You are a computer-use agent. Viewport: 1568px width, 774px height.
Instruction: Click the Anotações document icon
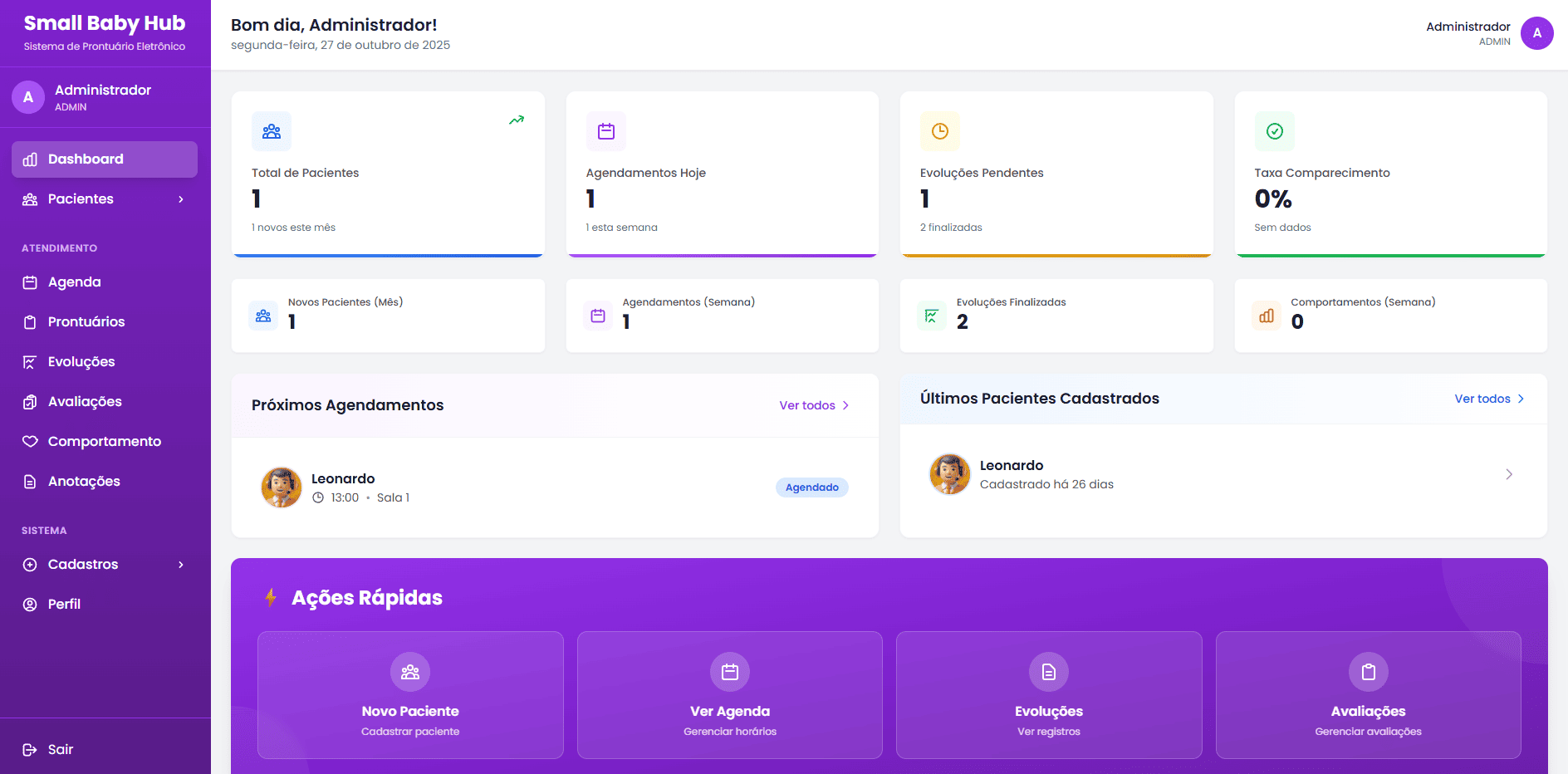click(30, 482)
